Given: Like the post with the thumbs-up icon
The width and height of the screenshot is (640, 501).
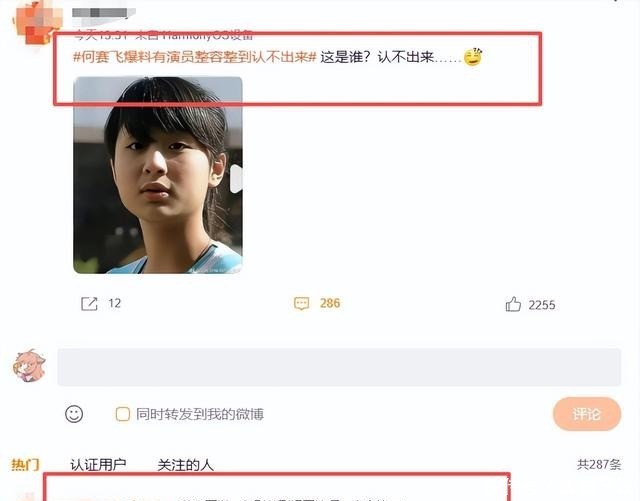Looking at the screenshot, I should [x=513, y=304].
